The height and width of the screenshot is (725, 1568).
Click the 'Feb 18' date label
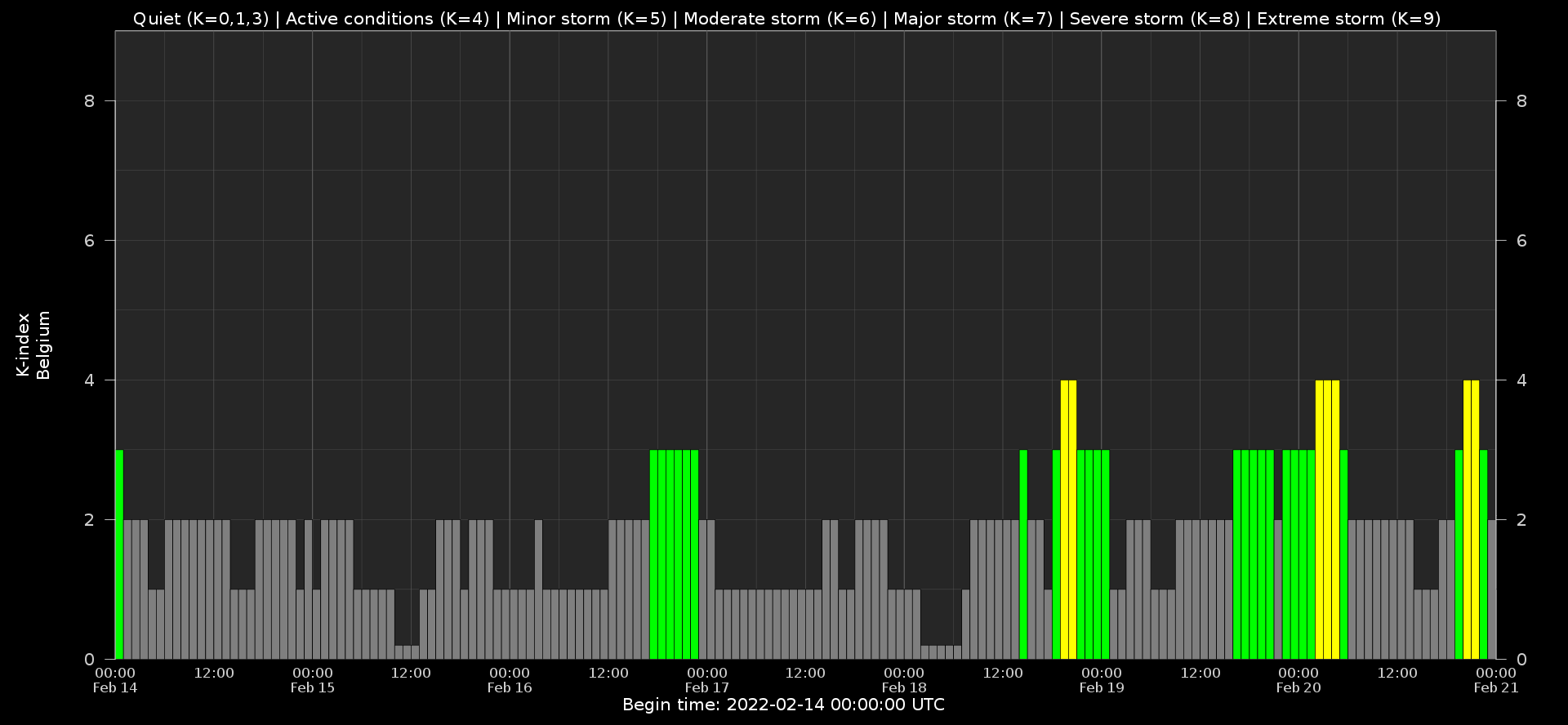pyautogui.click(x=904, y=687)
